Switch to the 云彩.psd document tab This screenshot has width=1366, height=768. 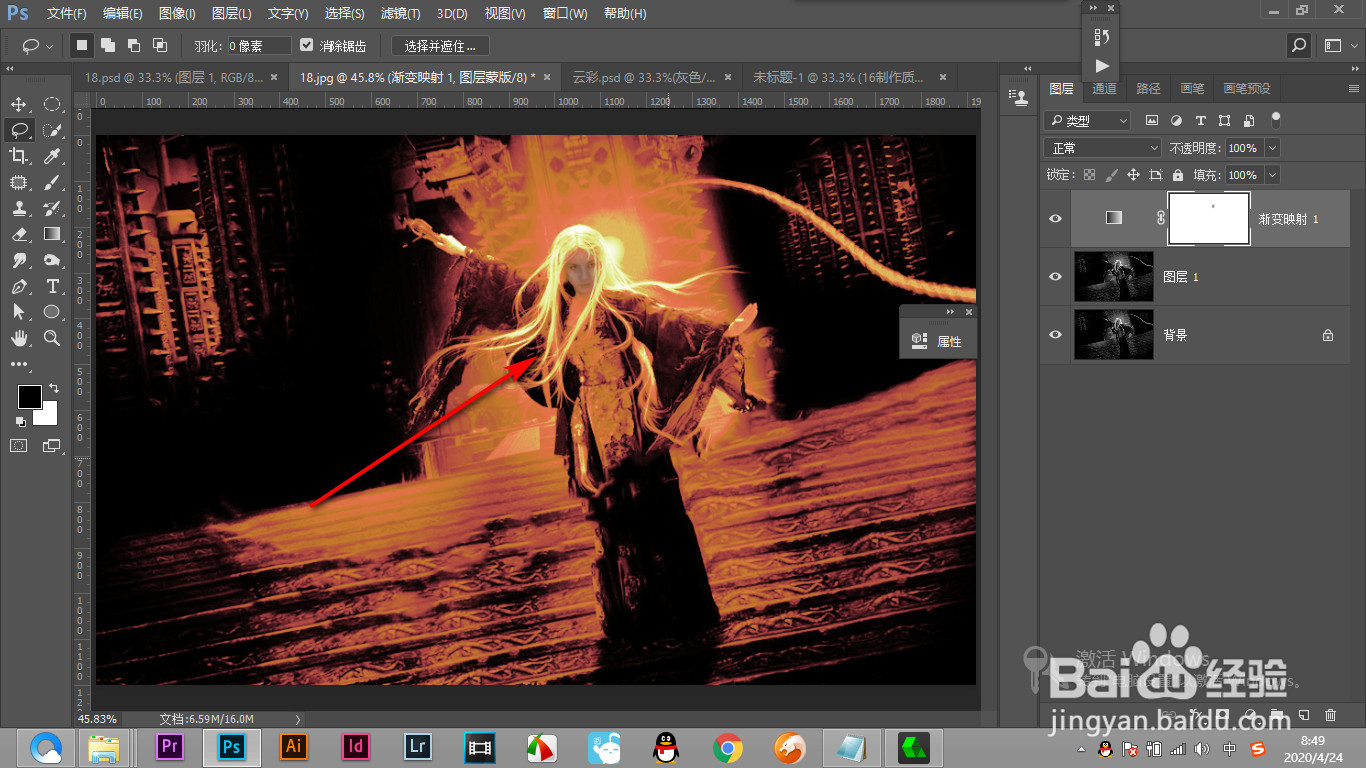644,76
